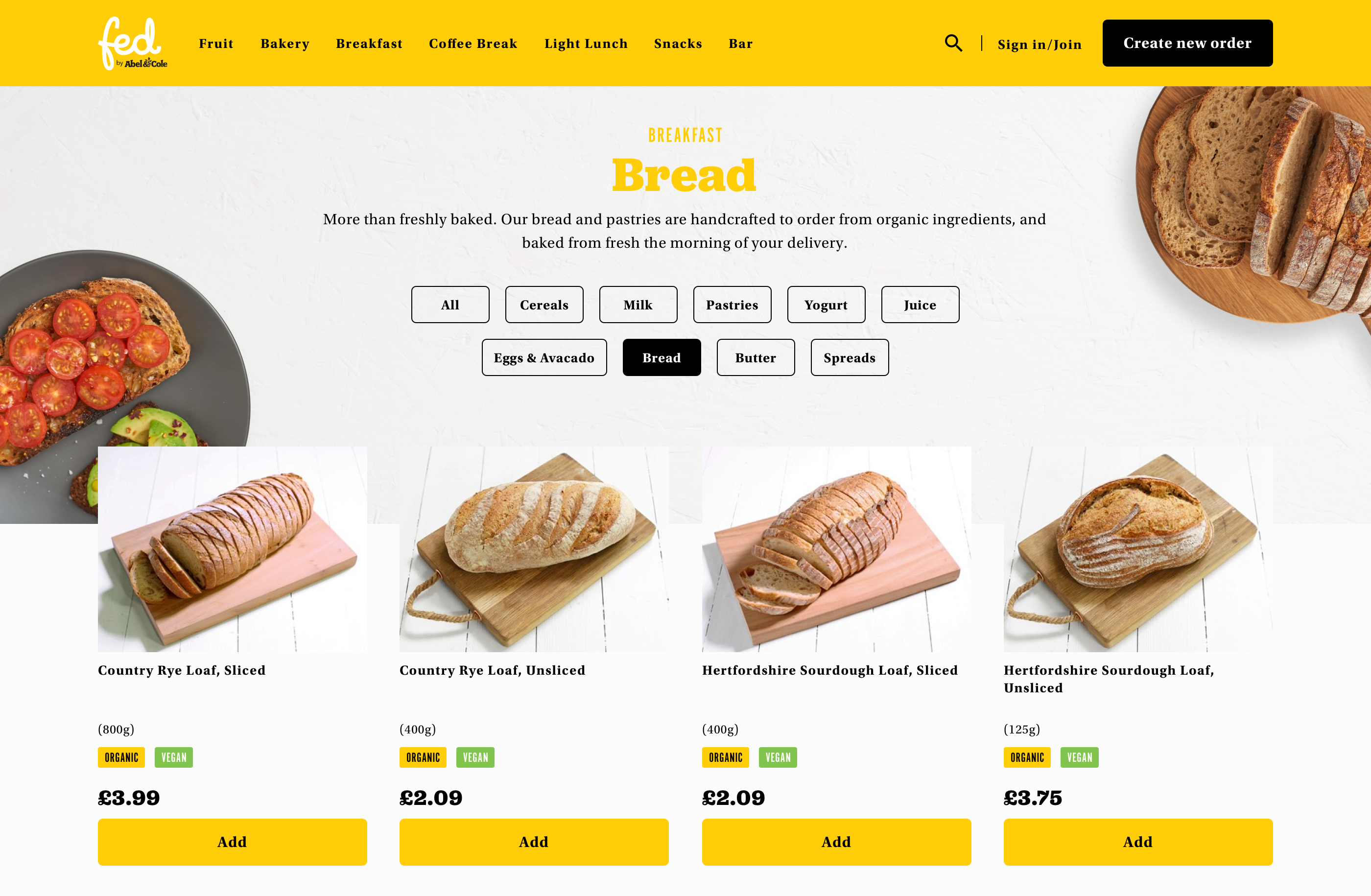Select the All filter
The width and height of the screenshot is (1371, 896).
click(450, 305)
